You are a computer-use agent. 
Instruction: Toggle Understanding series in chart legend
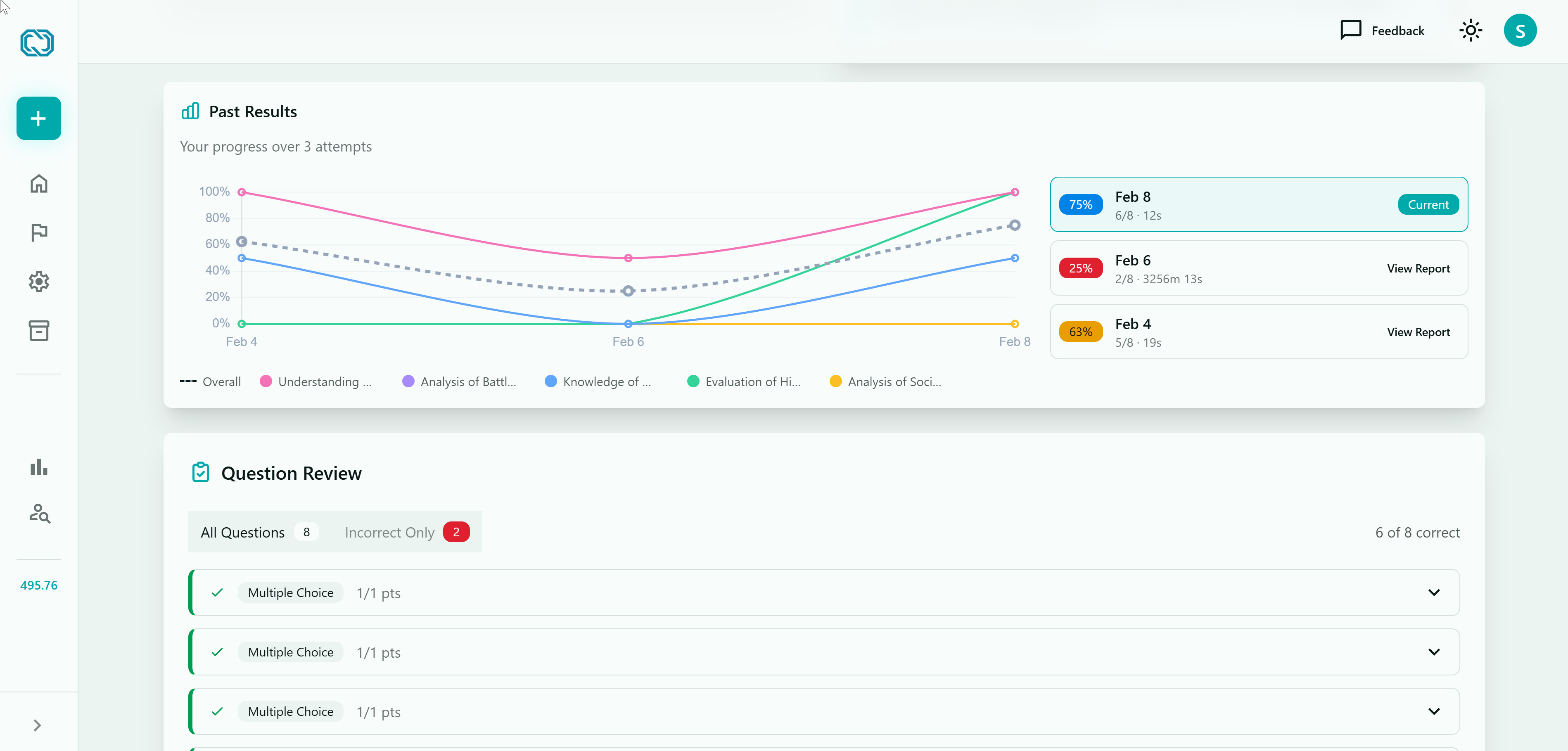point(315,381)
